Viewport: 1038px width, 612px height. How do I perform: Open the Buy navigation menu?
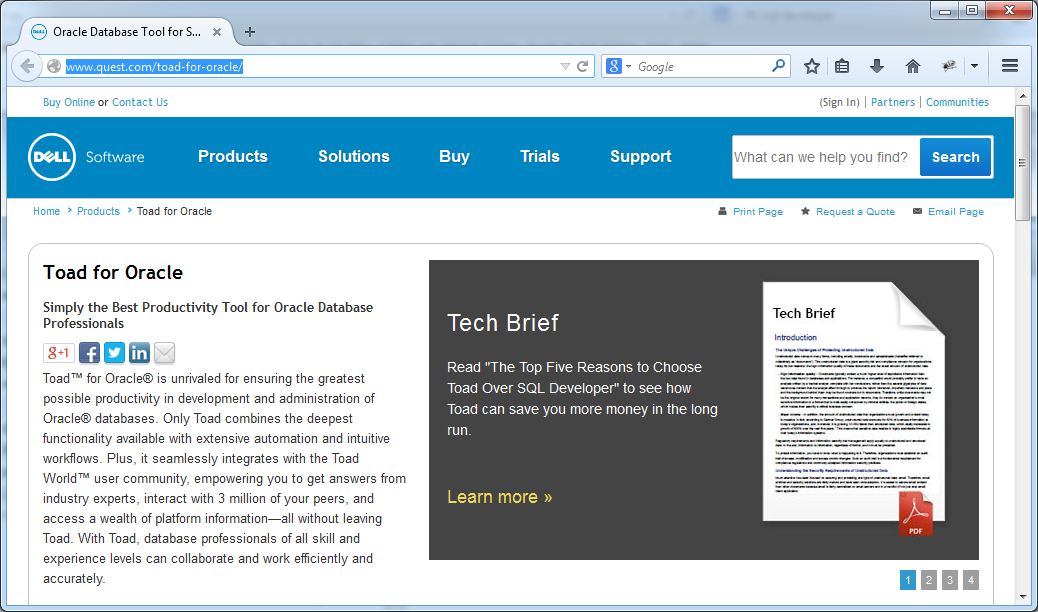coord(454,156)
